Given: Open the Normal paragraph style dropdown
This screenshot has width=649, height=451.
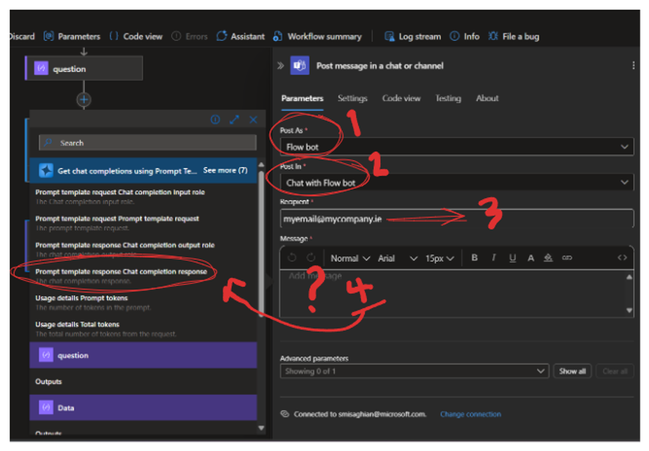Looking at the screenshot, I should pos(350,258).
